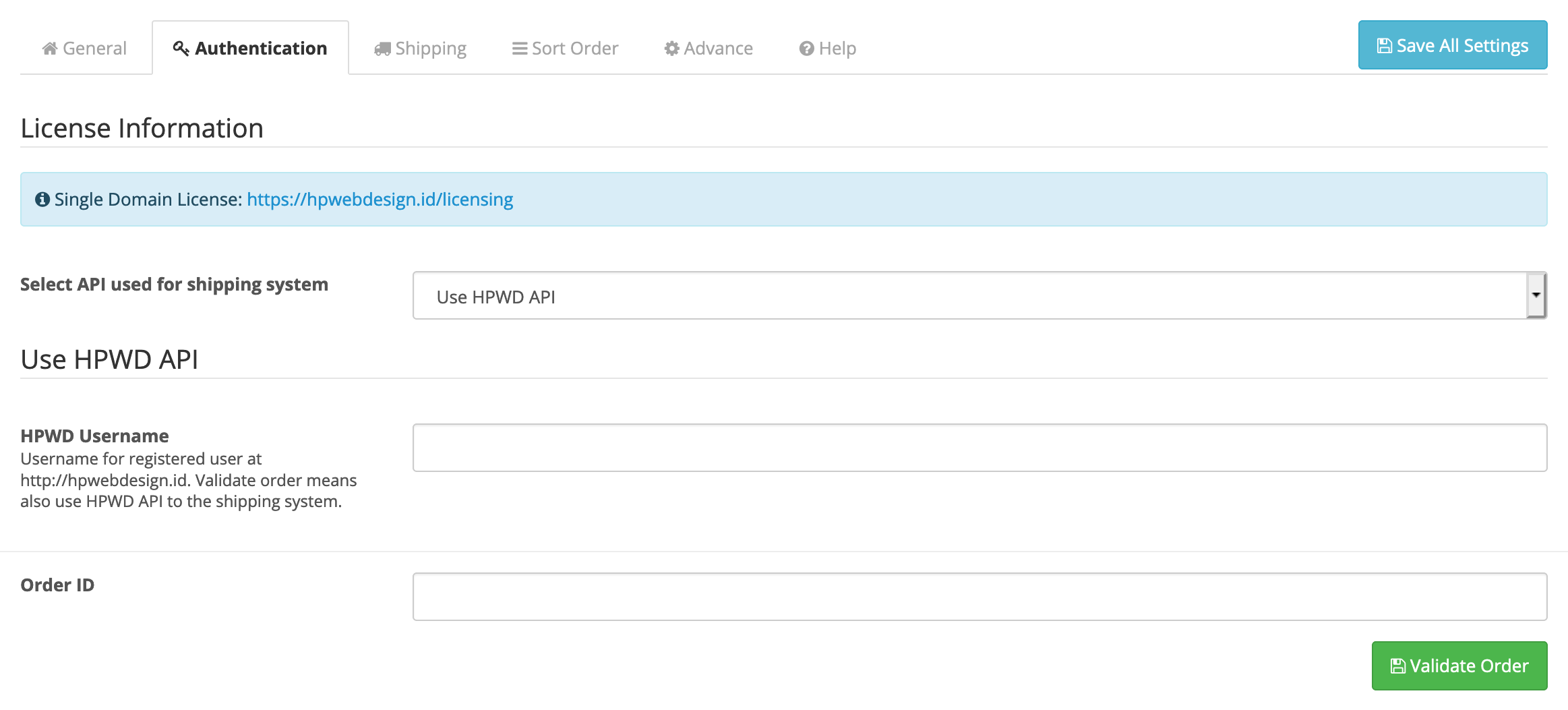Click the info icon in license notice
Viewport: 1568px width, 710px height.
click(x=42, y=200)
